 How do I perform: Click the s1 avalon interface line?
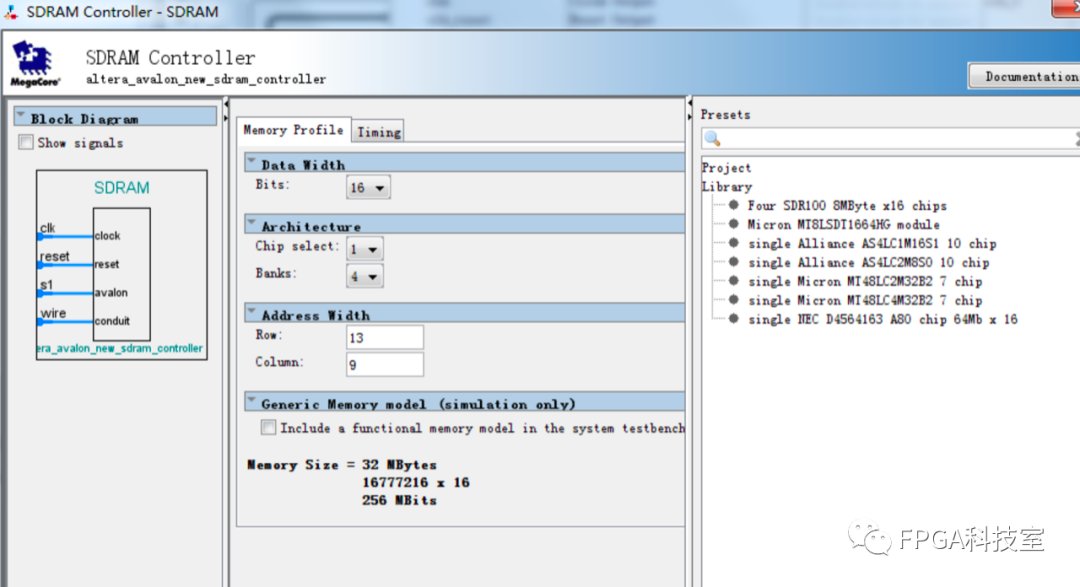click(x=65, y=294)
